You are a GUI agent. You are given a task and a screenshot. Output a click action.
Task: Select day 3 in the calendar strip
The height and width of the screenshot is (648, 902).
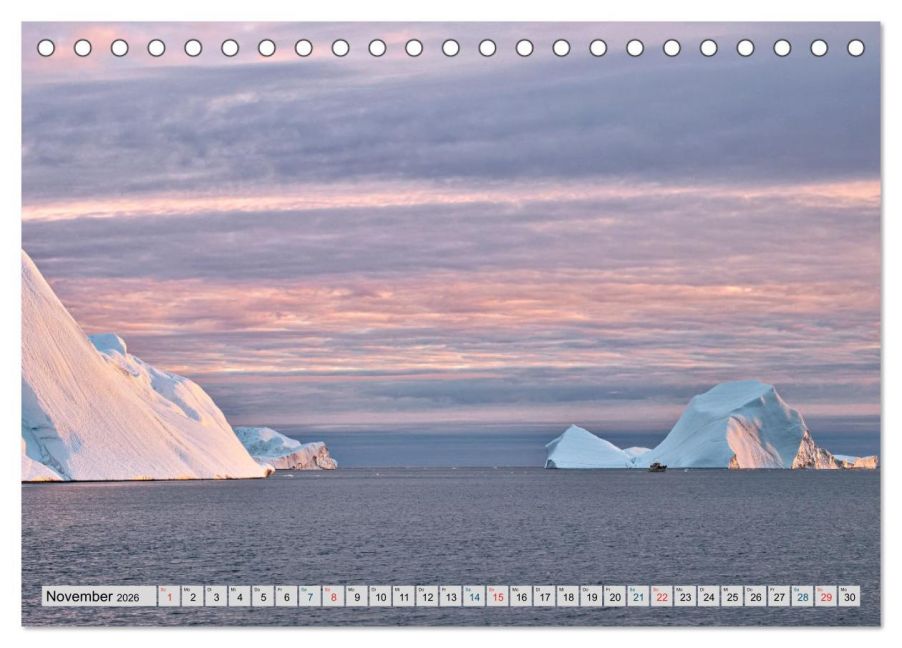tap(216, 596)
